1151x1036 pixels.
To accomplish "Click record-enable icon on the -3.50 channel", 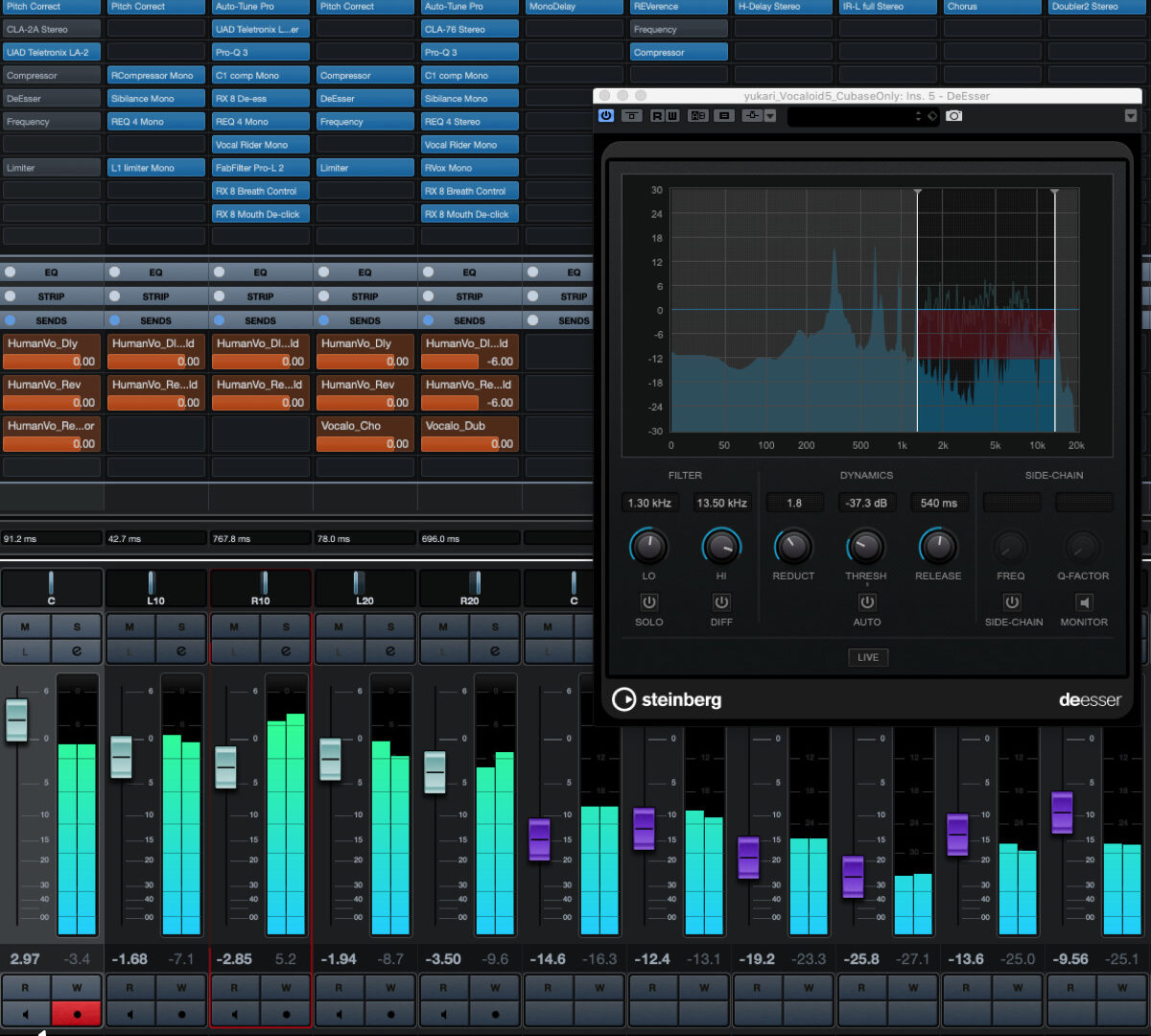I will coord(495,1013).
